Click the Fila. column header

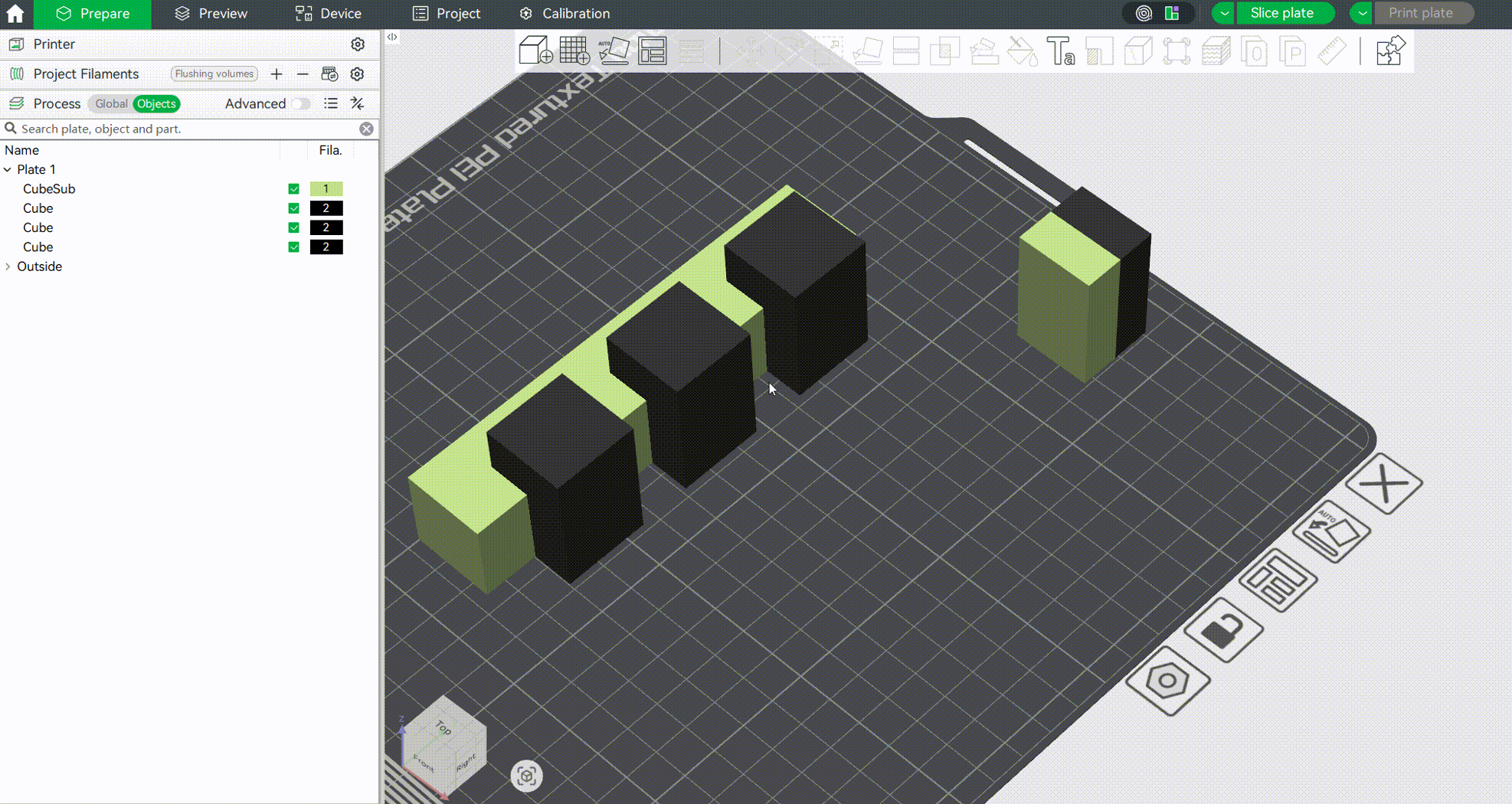pyautogui.click(x=330, y=150)
